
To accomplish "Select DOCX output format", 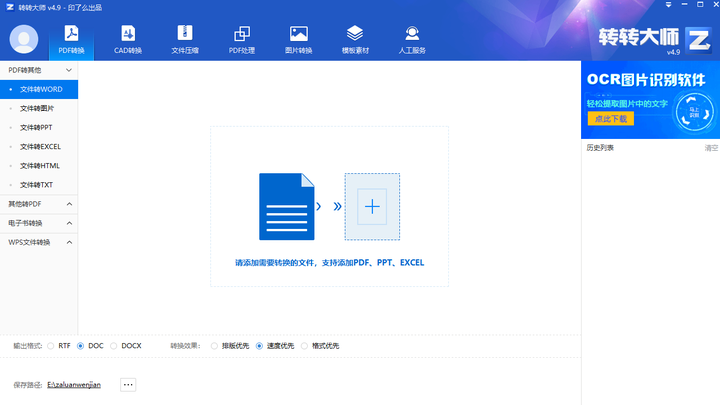I will tap(113, 346).
